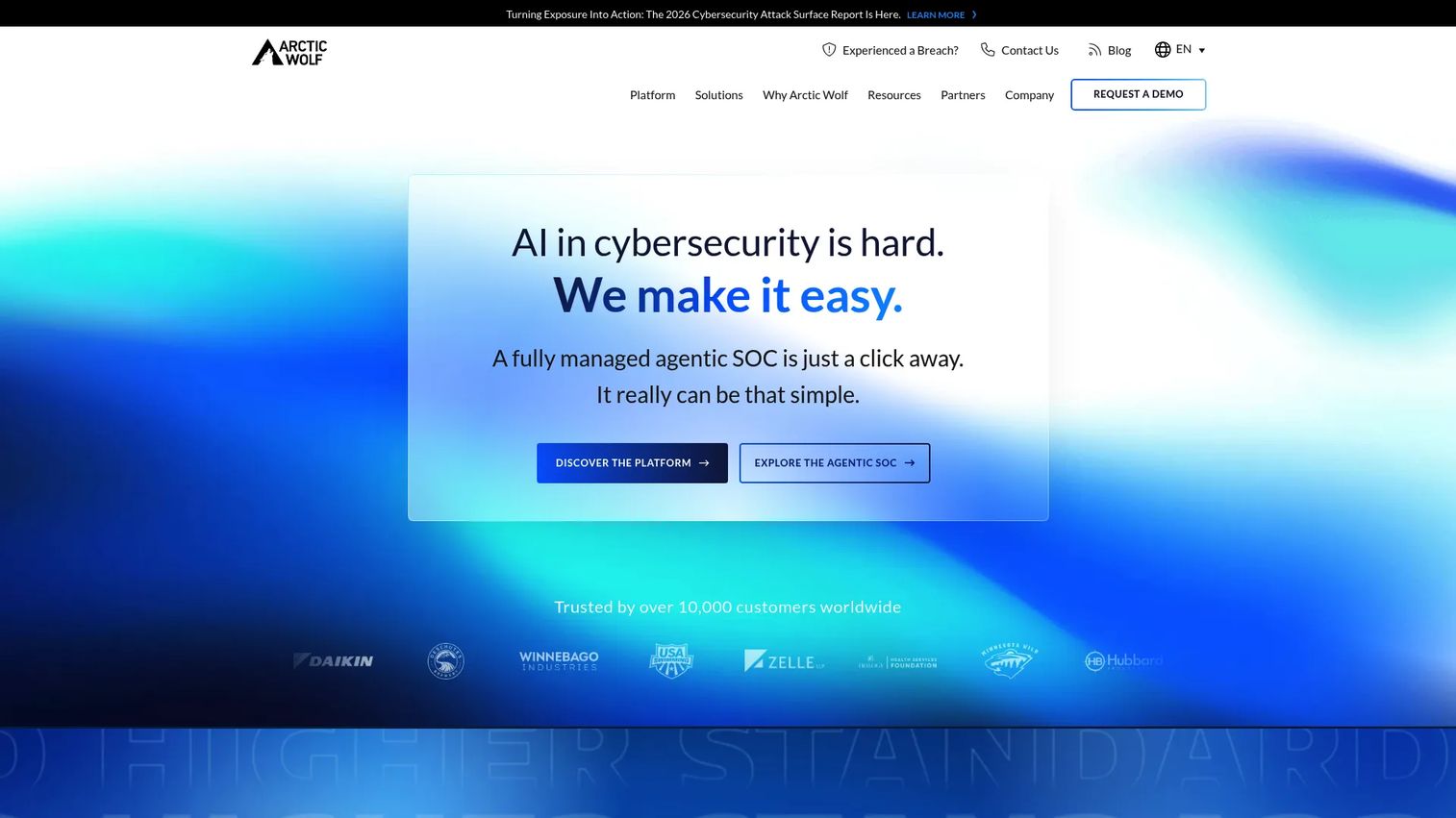This screenshot has width=1456, height=818.
Task: Click the phone icon beside Contact Us
Action: pos(988,50)
